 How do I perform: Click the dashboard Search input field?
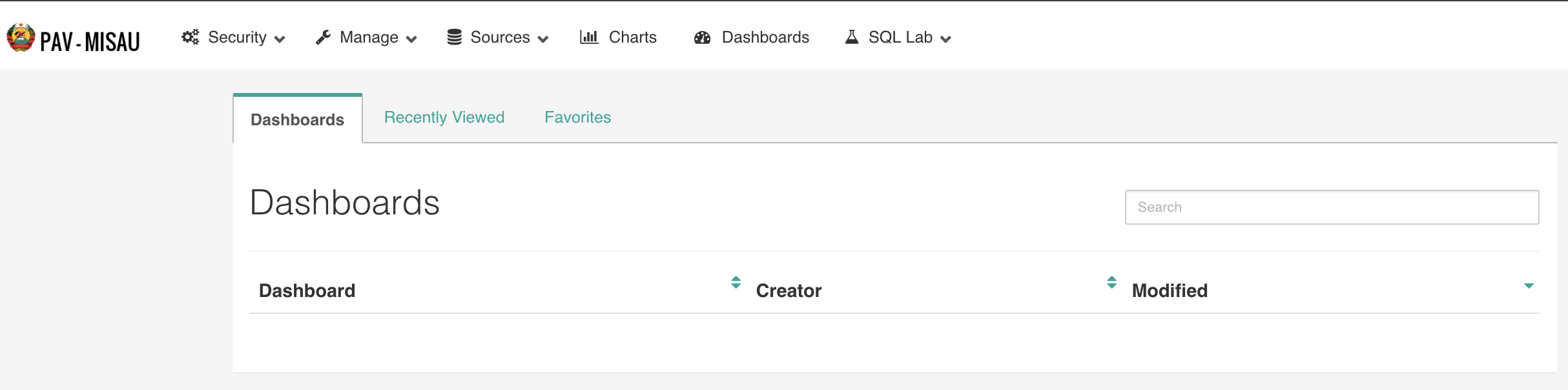coord(1332,207)
